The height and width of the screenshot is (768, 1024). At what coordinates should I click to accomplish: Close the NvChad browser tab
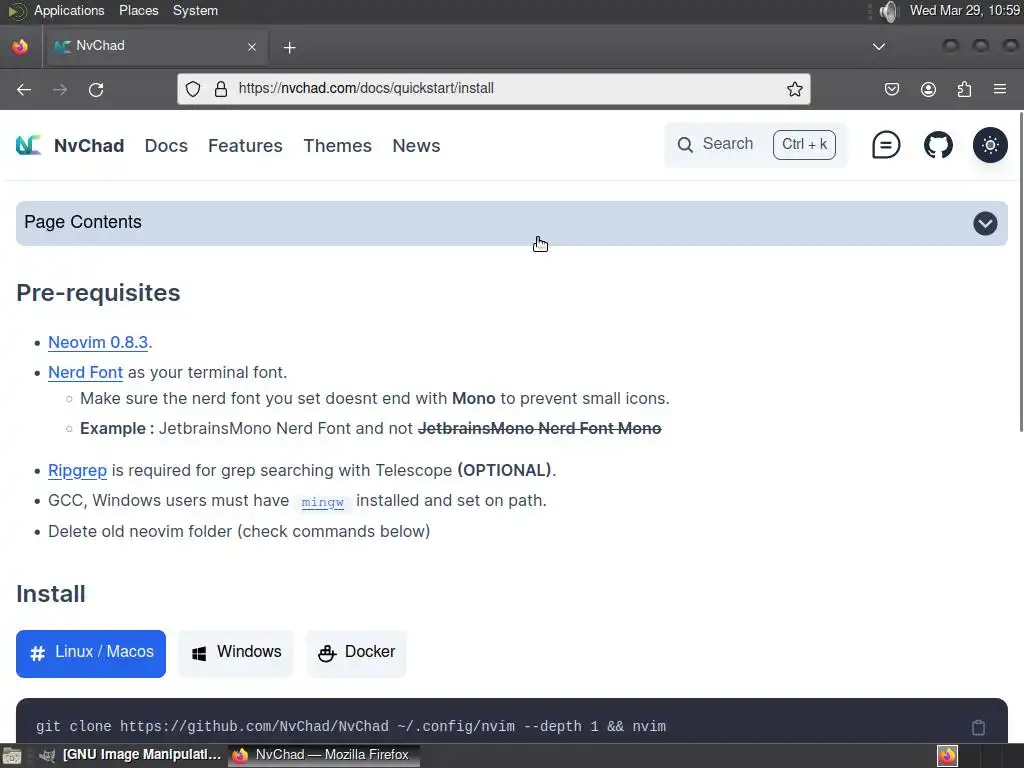pos(252,47)
